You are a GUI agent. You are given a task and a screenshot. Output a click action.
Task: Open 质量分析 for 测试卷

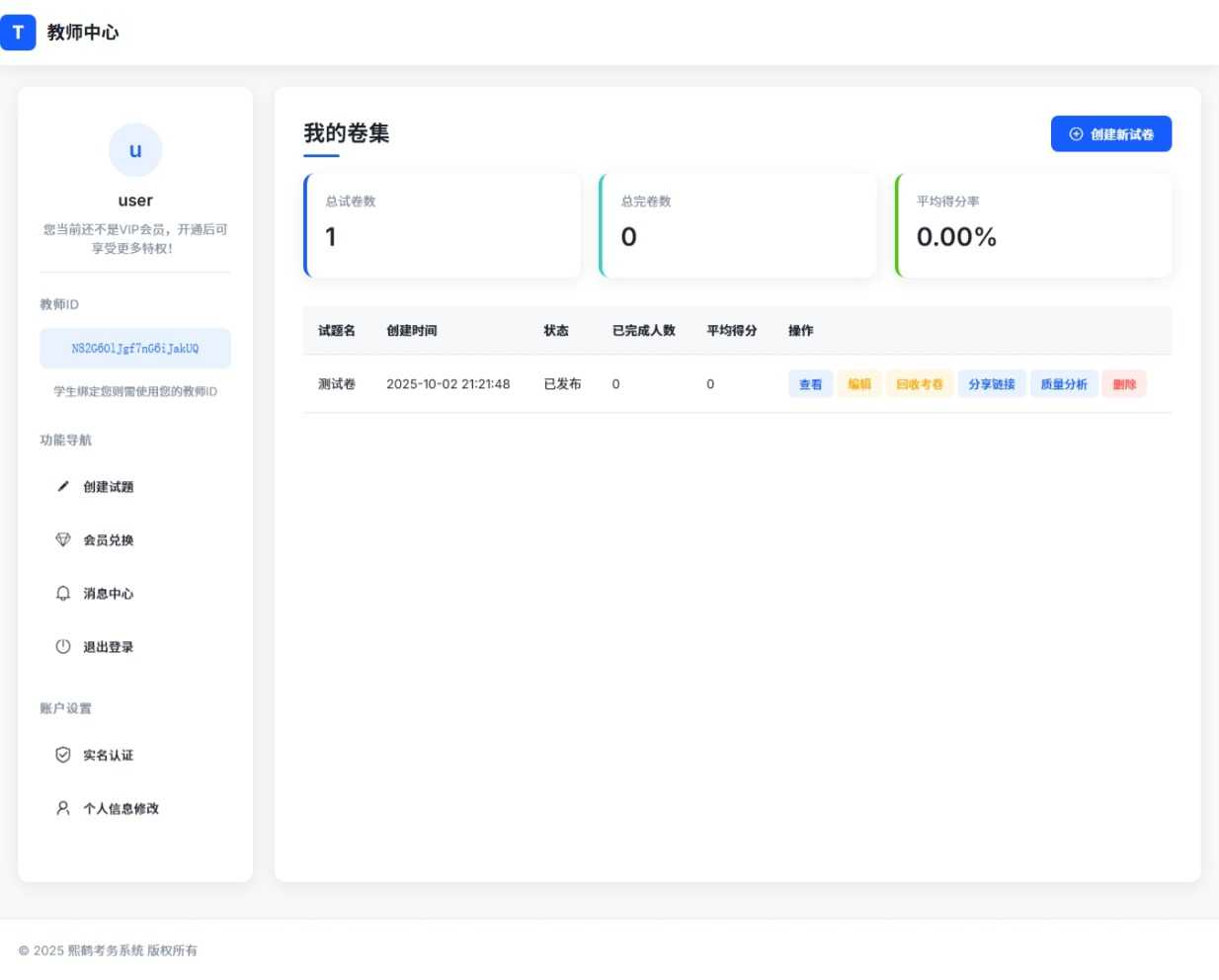tap(1064, 383)
